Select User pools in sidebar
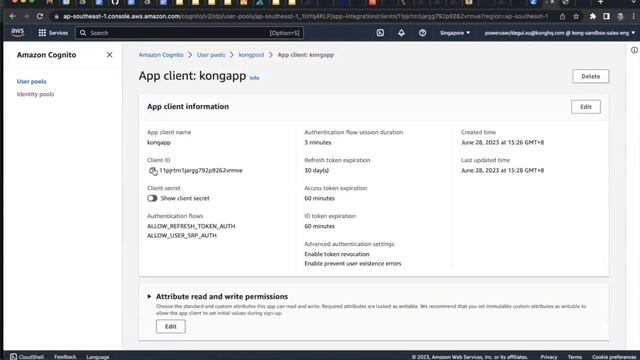Screen dimensions: 640x360 point(31,81)
